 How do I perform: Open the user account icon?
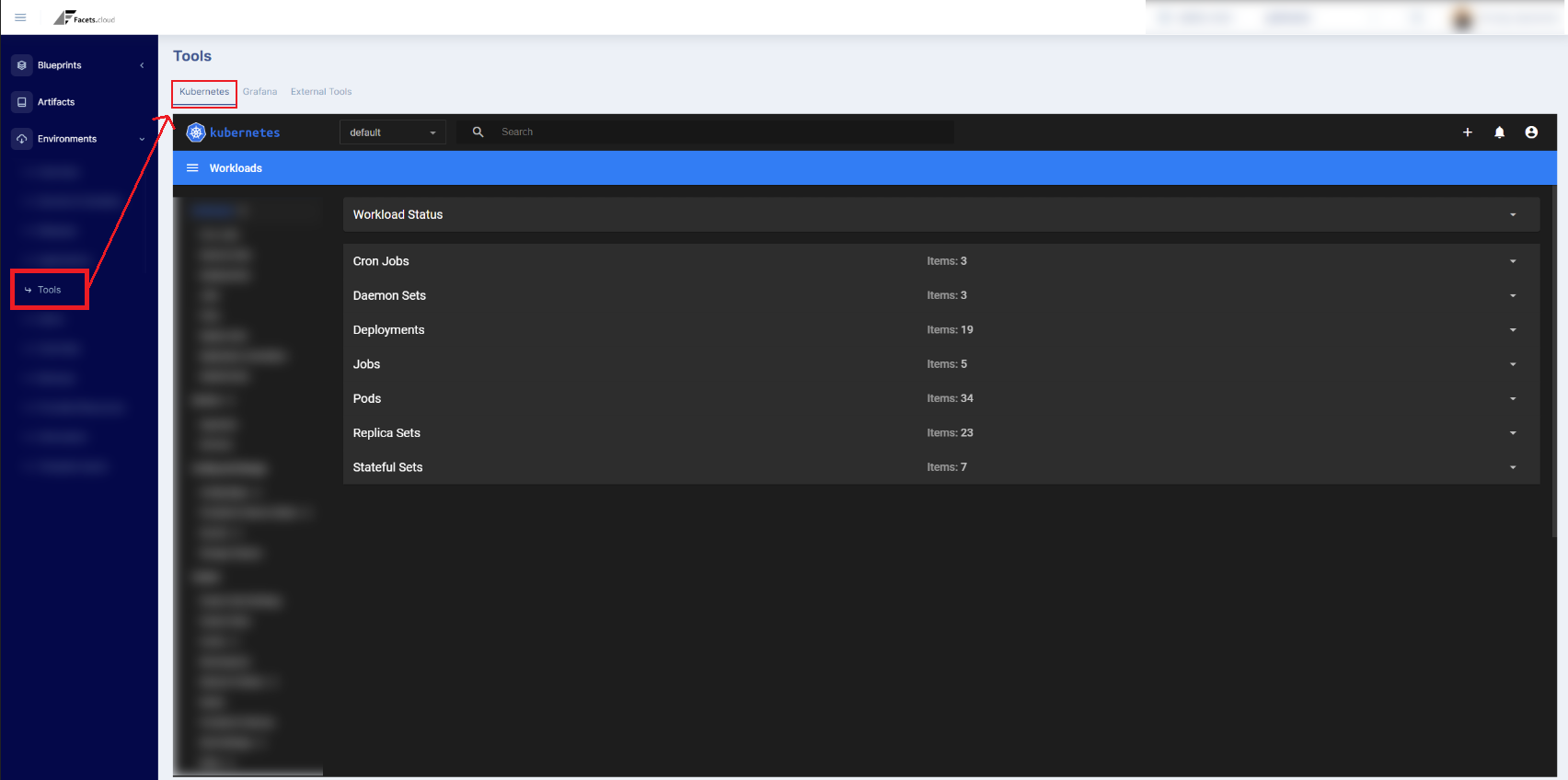click(1531, 132)
